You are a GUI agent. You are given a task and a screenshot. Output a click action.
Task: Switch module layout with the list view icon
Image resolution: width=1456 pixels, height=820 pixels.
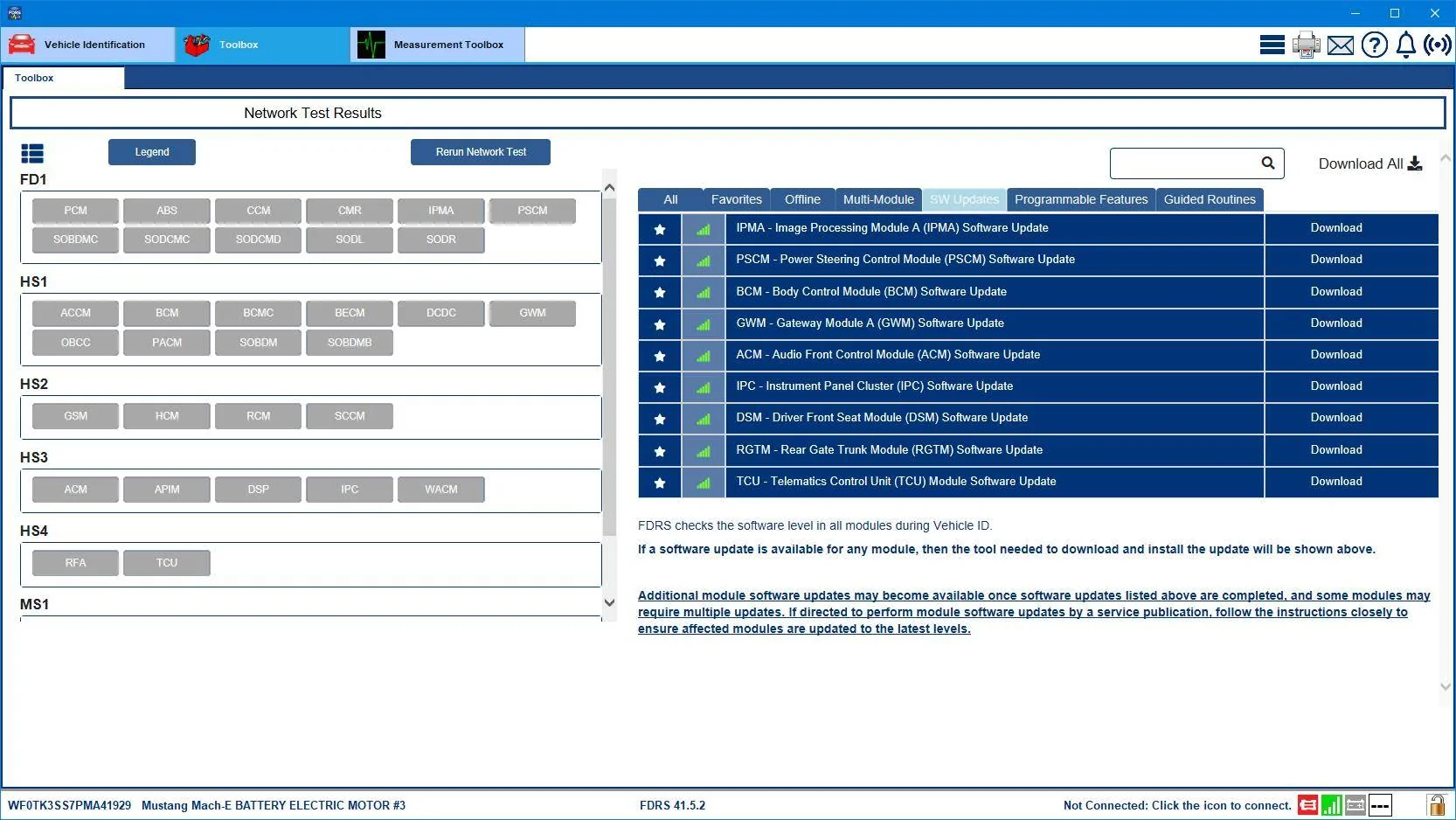pyautogui.click(x=32, y=154)
